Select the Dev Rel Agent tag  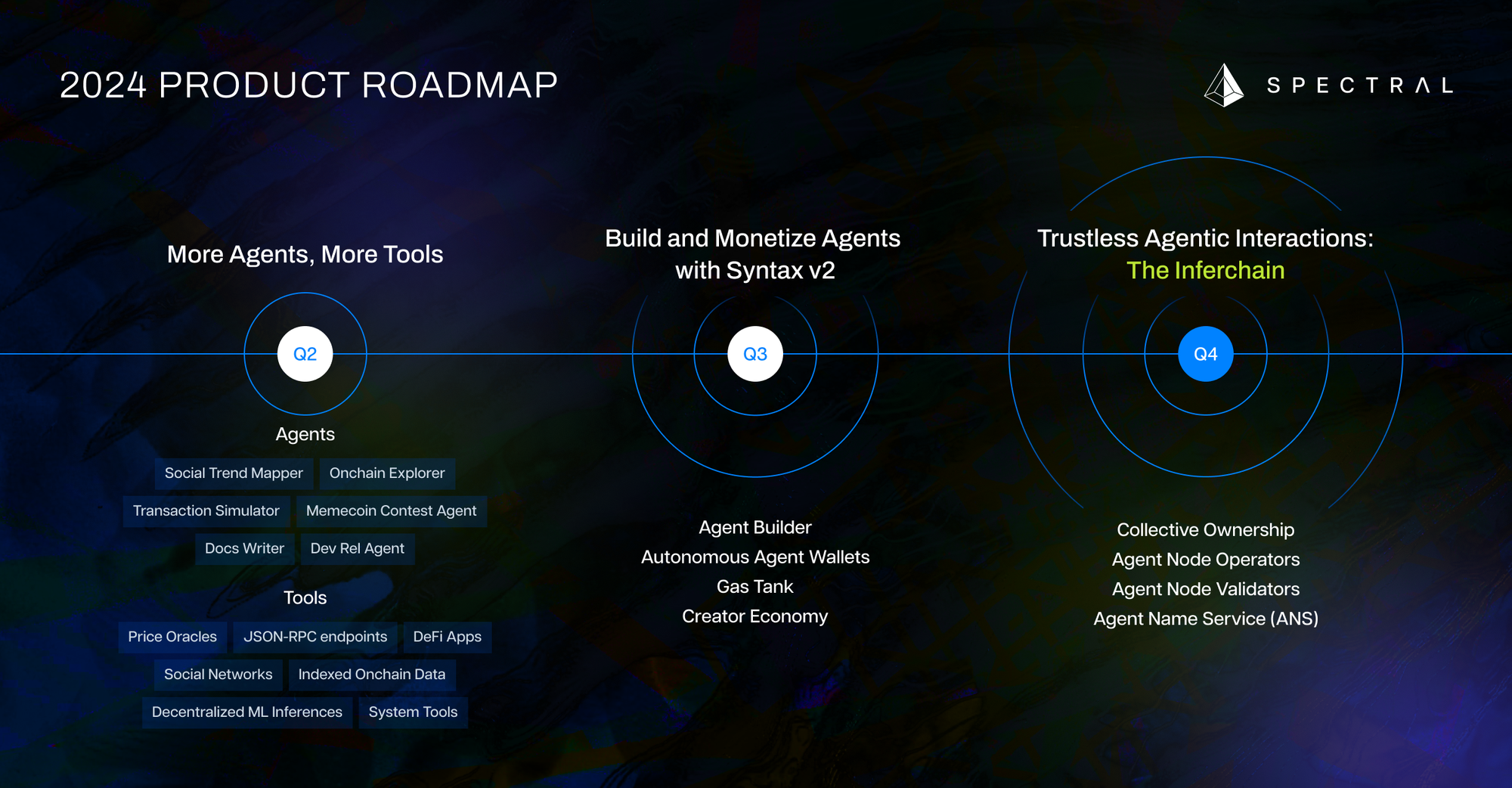point(358,549)
